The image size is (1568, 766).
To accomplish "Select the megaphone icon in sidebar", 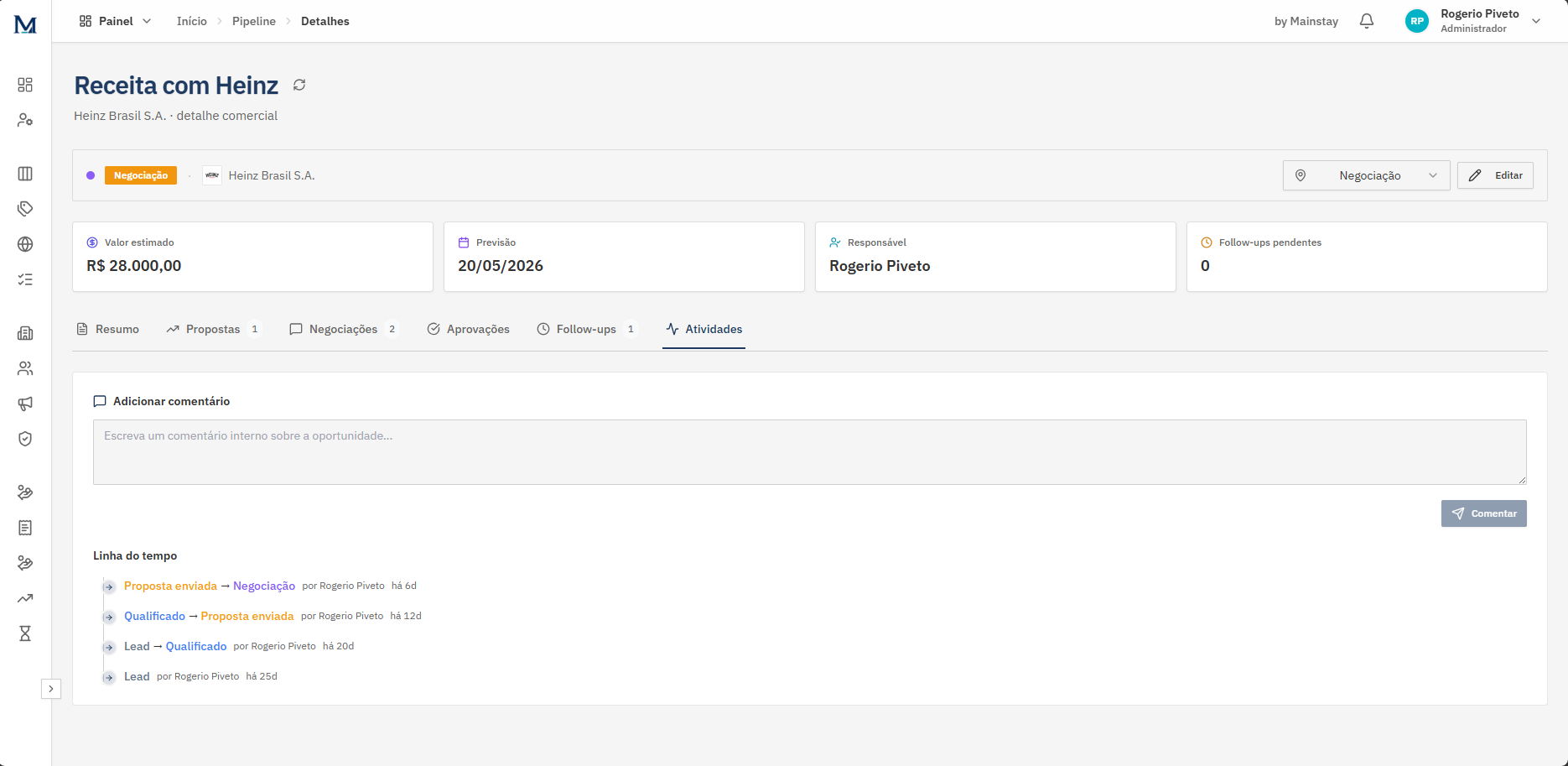I will pos(25,404).
